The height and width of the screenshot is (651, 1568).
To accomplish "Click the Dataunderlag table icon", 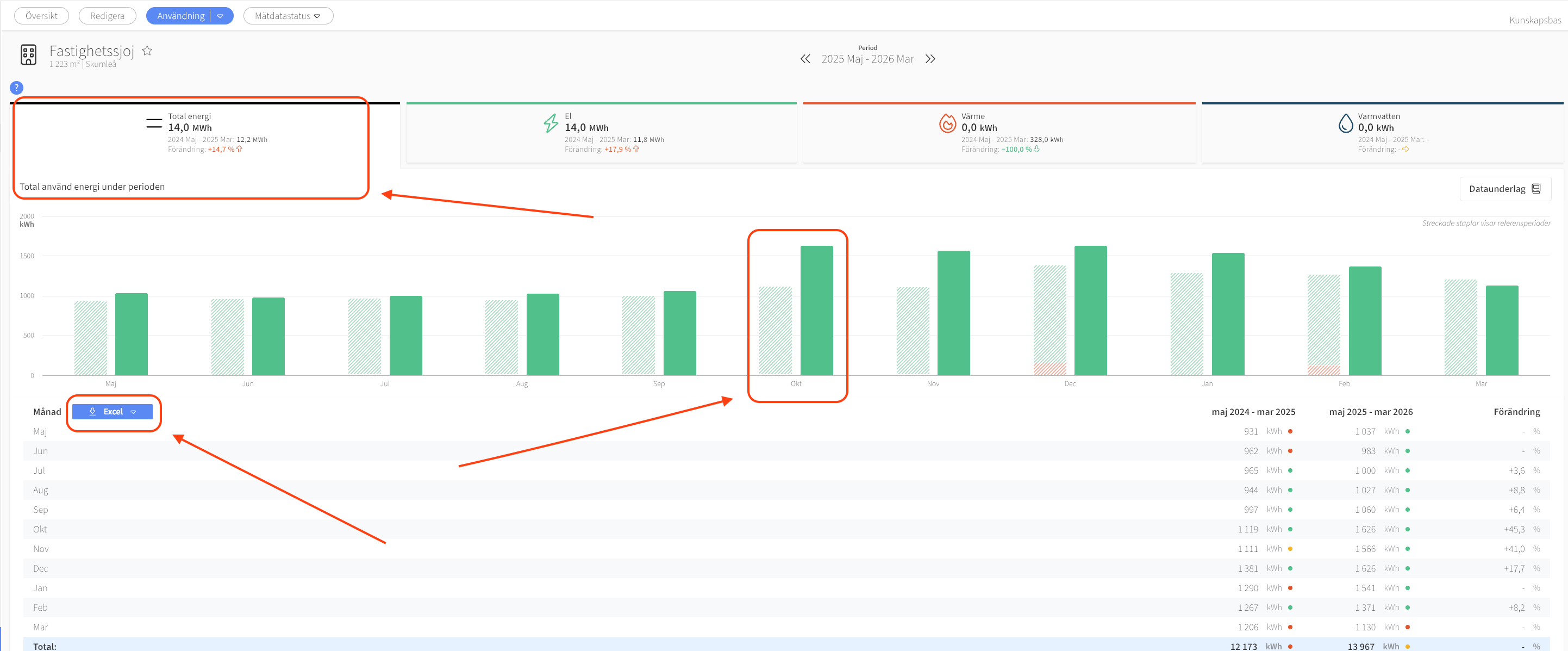I will [1536, 189].
